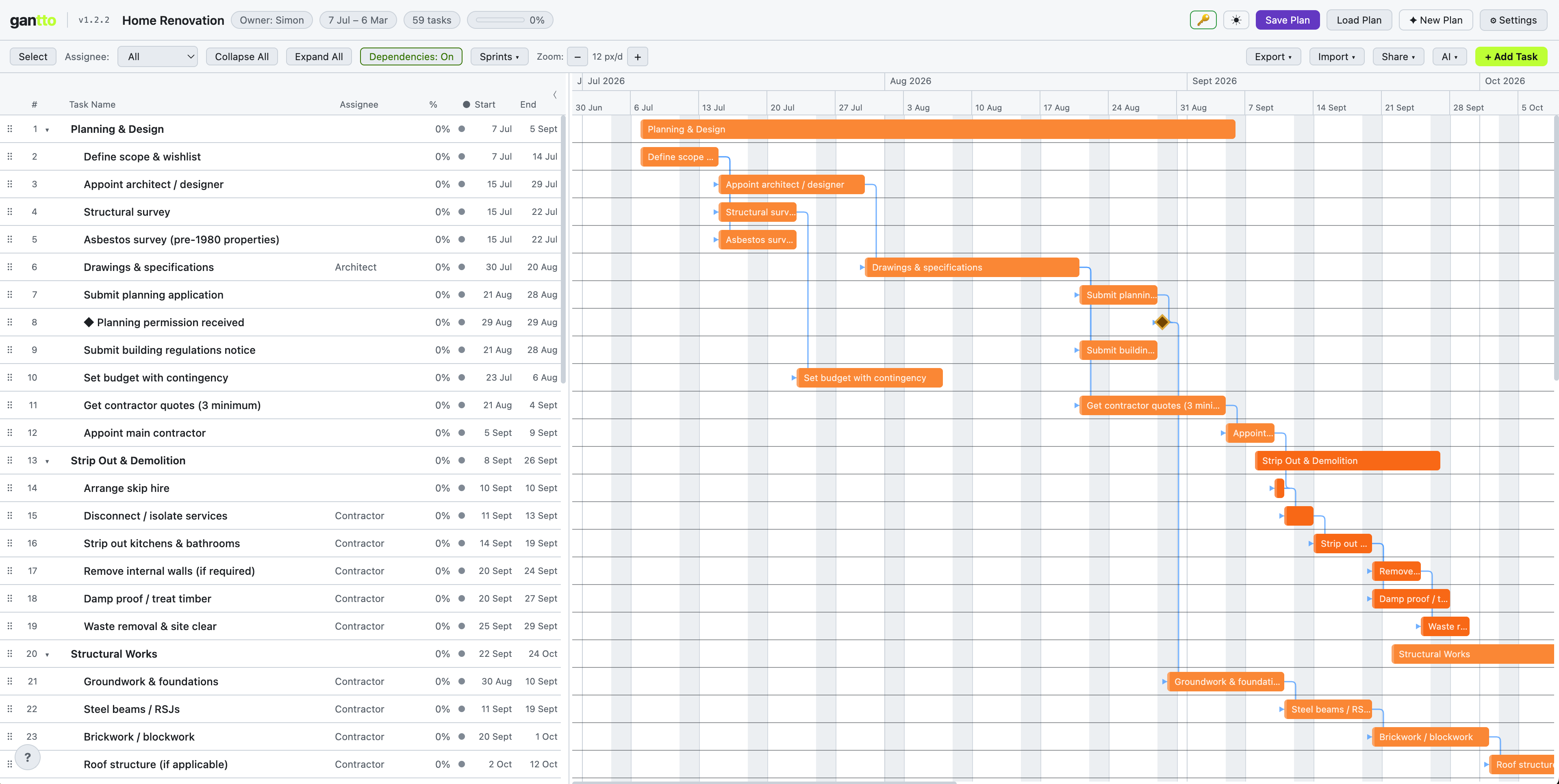Click drag handle of Strip Out & Demolition row
Viewport: 1559px width, 784px height.
coord(10,460)
